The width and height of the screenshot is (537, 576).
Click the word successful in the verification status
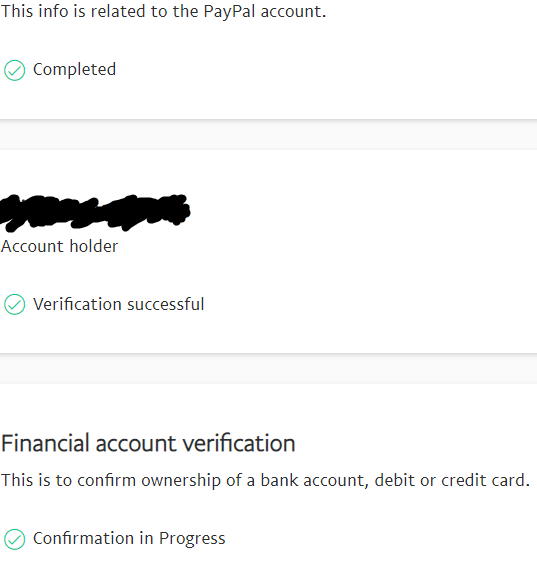tap(166, 304)
